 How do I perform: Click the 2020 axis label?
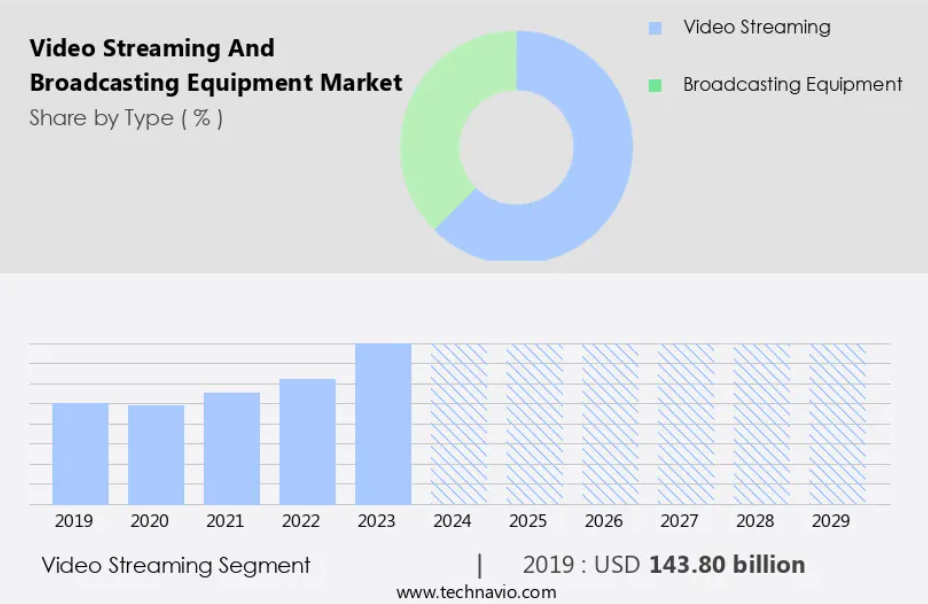click(150, 521)
